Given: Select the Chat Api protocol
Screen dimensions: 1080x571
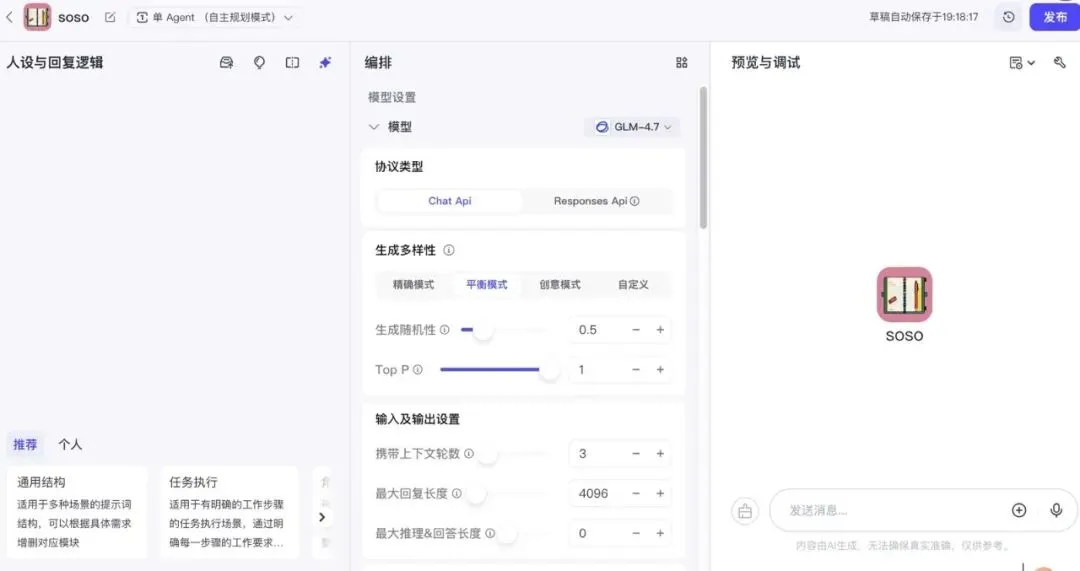Looking at the screenshot, I should click(x=450, y=201).
